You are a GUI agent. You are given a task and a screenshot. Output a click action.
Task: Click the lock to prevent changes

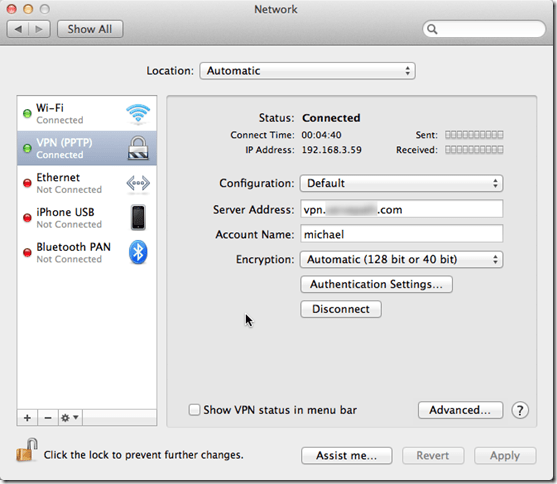click(x=27, y=450)
